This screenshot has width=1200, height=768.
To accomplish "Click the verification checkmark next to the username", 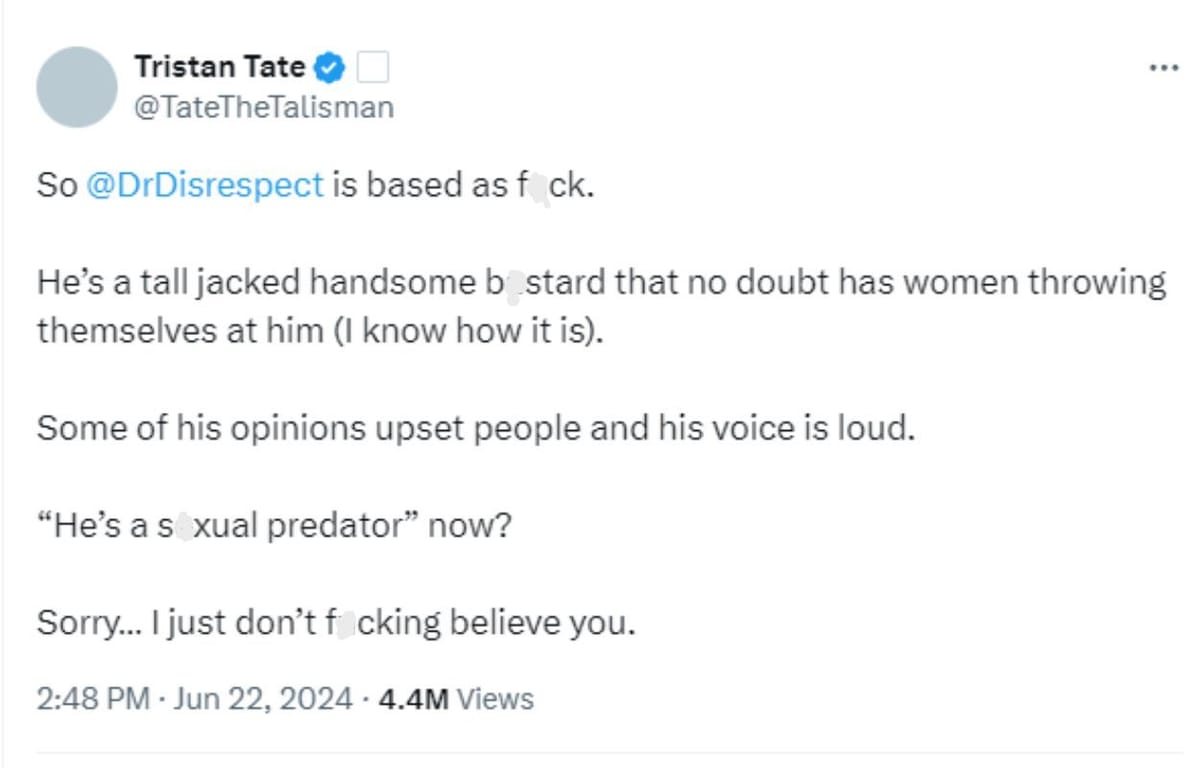I will 327,67.
